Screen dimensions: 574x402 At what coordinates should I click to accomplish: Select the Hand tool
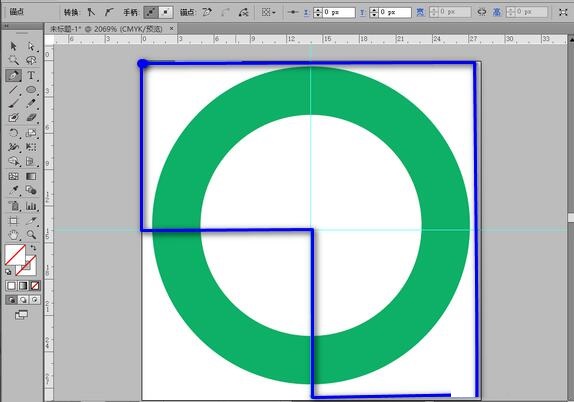[14, 235]
